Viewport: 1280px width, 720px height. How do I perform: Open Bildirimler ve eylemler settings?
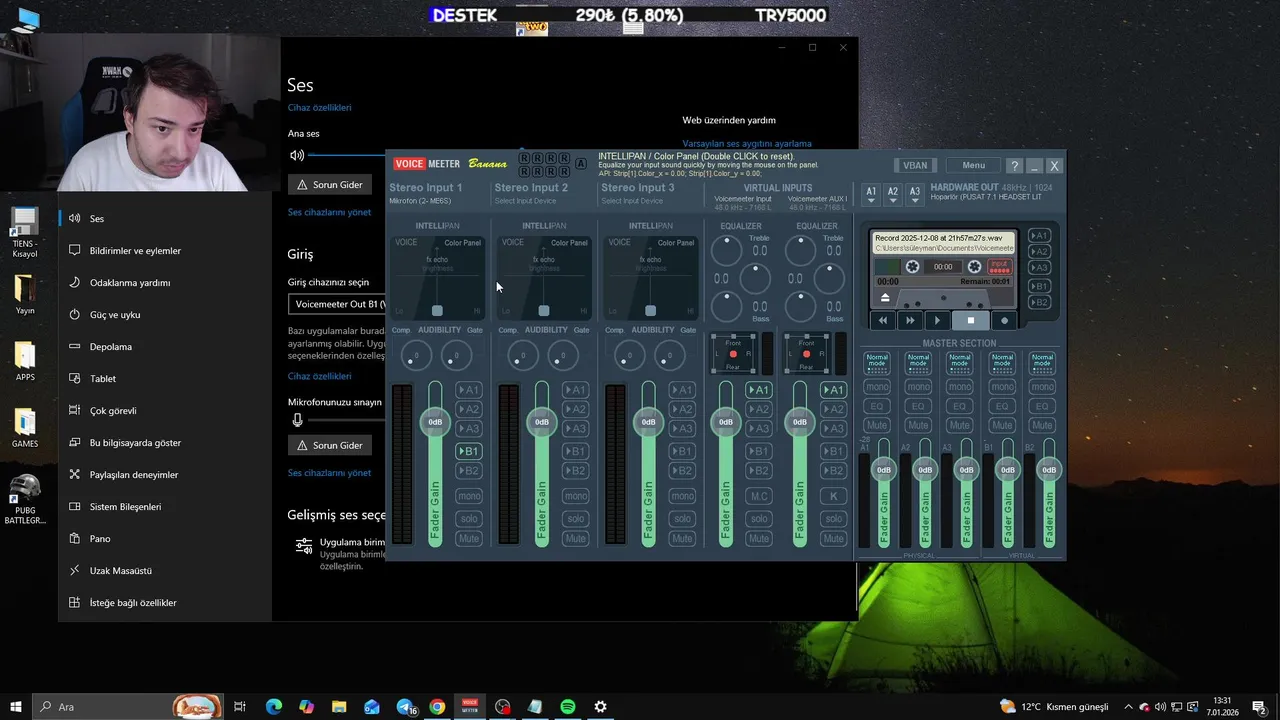[135, 251]
